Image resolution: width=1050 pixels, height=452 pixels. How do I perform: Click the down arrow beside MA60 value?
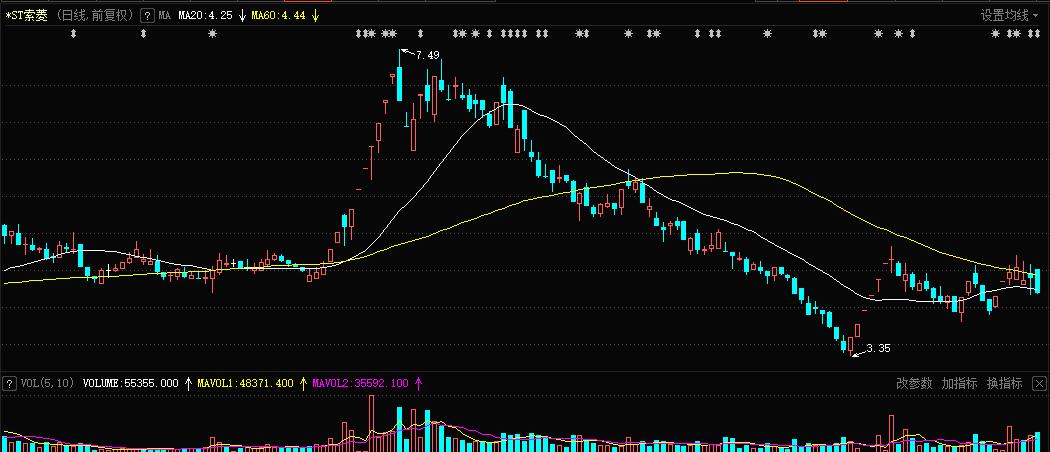tap(316, 16)
